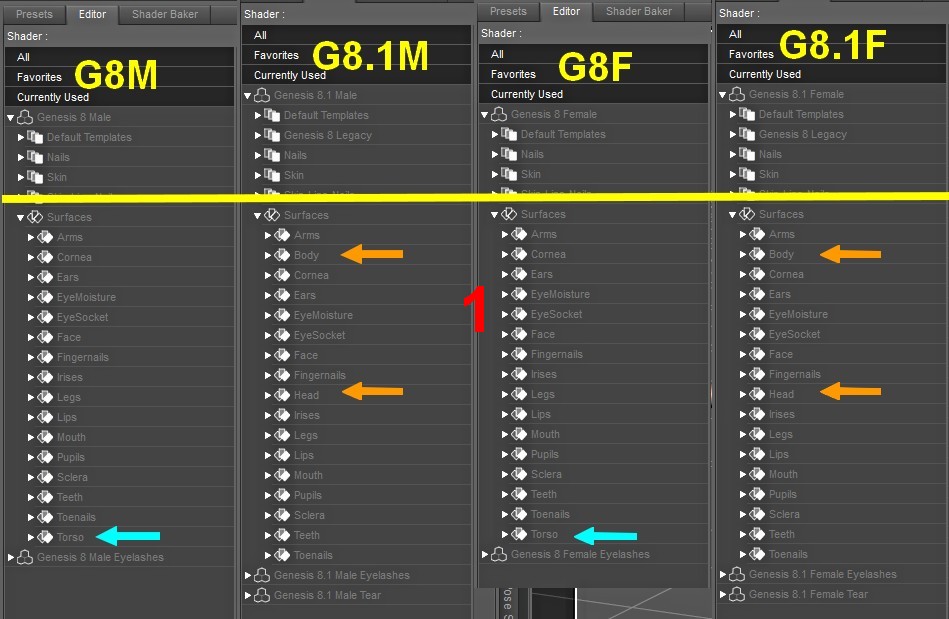Expand Arms surface under Genesis 8 Male
Screen dimensions: 949x619
(x=30, y=237)
